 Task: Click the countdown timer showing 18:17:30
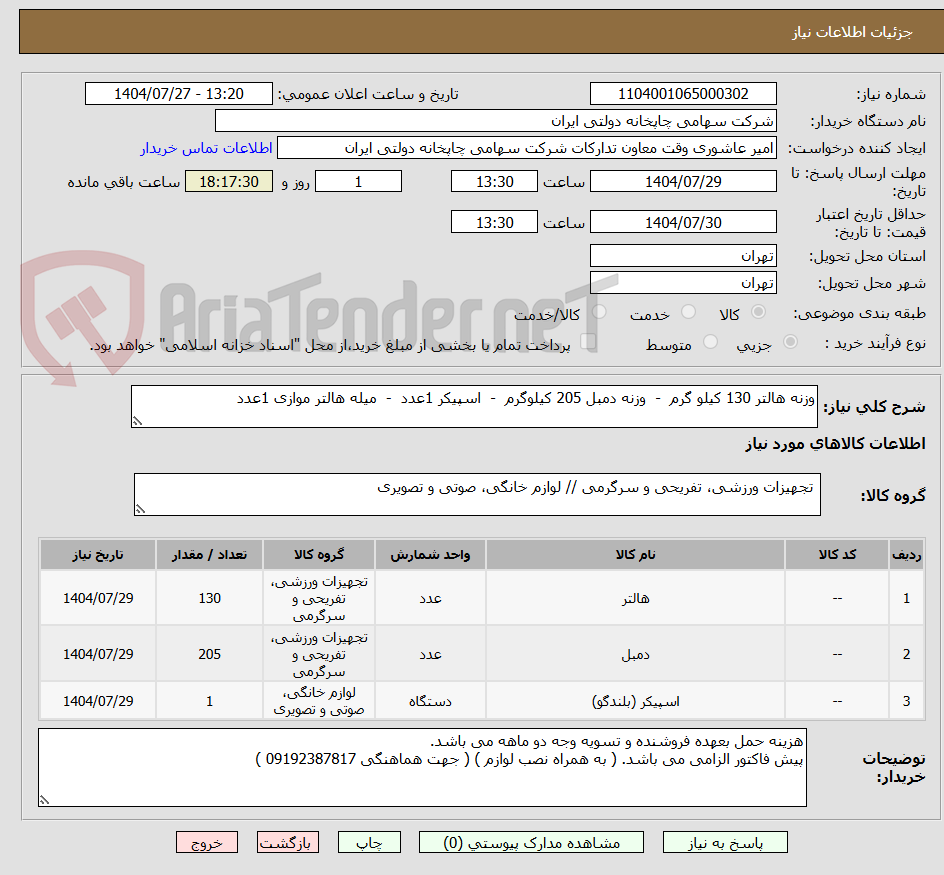point(228,183)
